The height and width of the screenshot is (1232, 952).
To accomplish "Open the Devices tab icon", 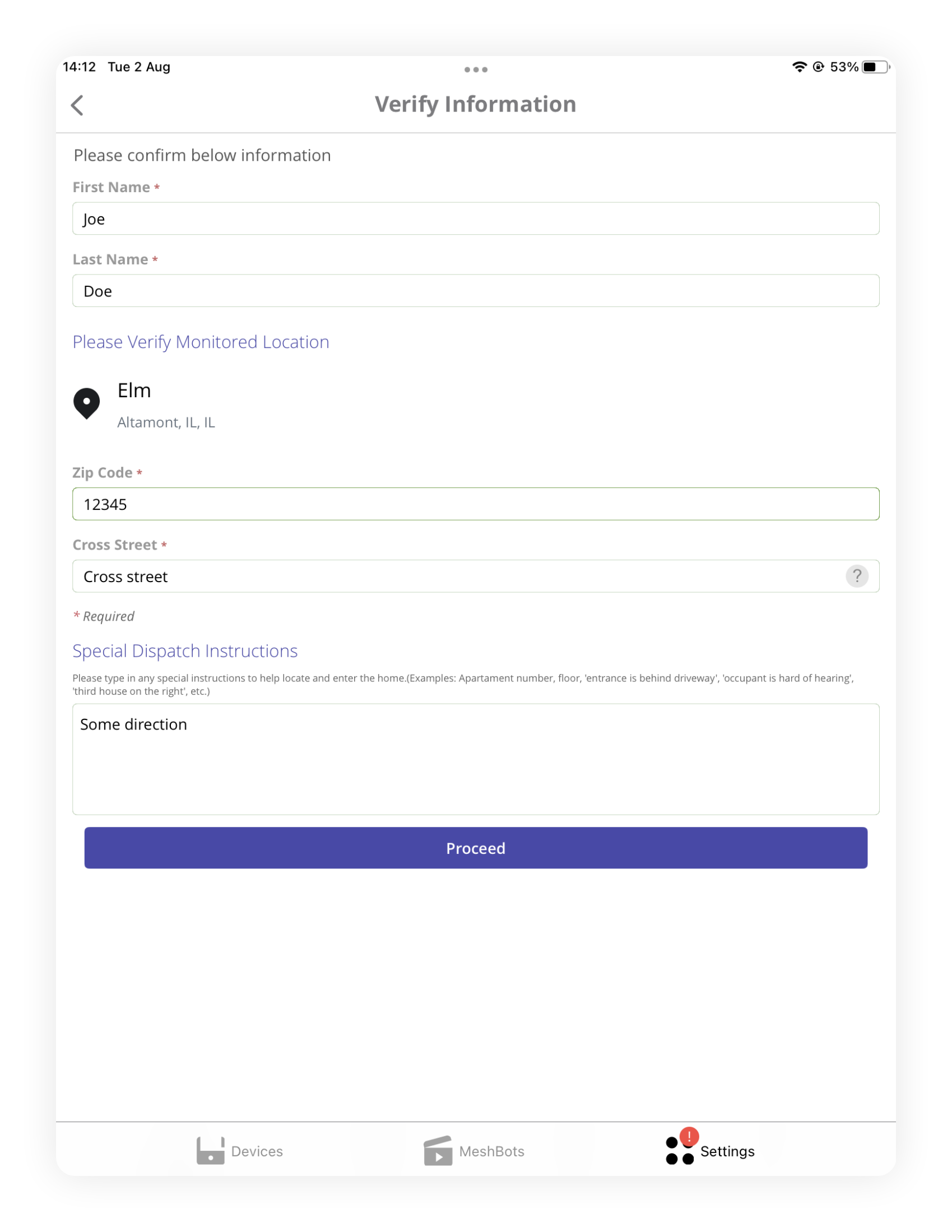I will (211, 1151).
